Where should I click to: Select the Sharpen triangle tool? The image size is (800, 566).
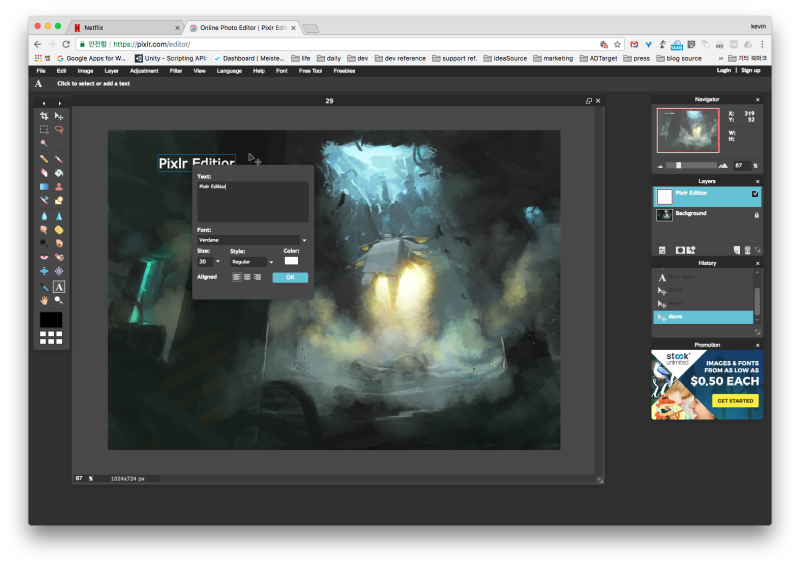click(x=59, y=216)
